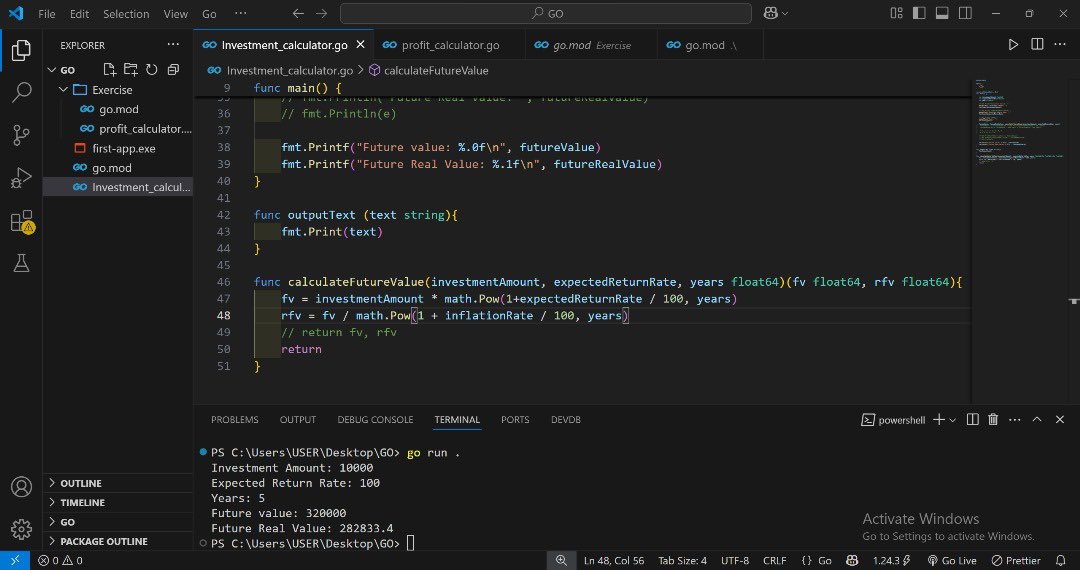Screen dimensions: 1080x570
Task: Open the Selection menu
Action: pos(126,14)
